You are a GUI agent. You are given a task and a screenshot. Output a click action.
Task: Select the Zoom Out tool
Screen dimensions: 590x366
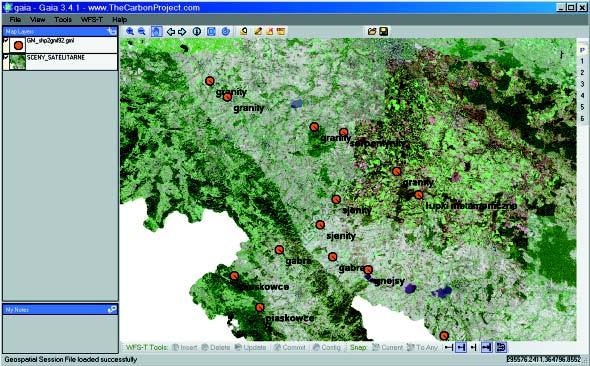point(142,32)
